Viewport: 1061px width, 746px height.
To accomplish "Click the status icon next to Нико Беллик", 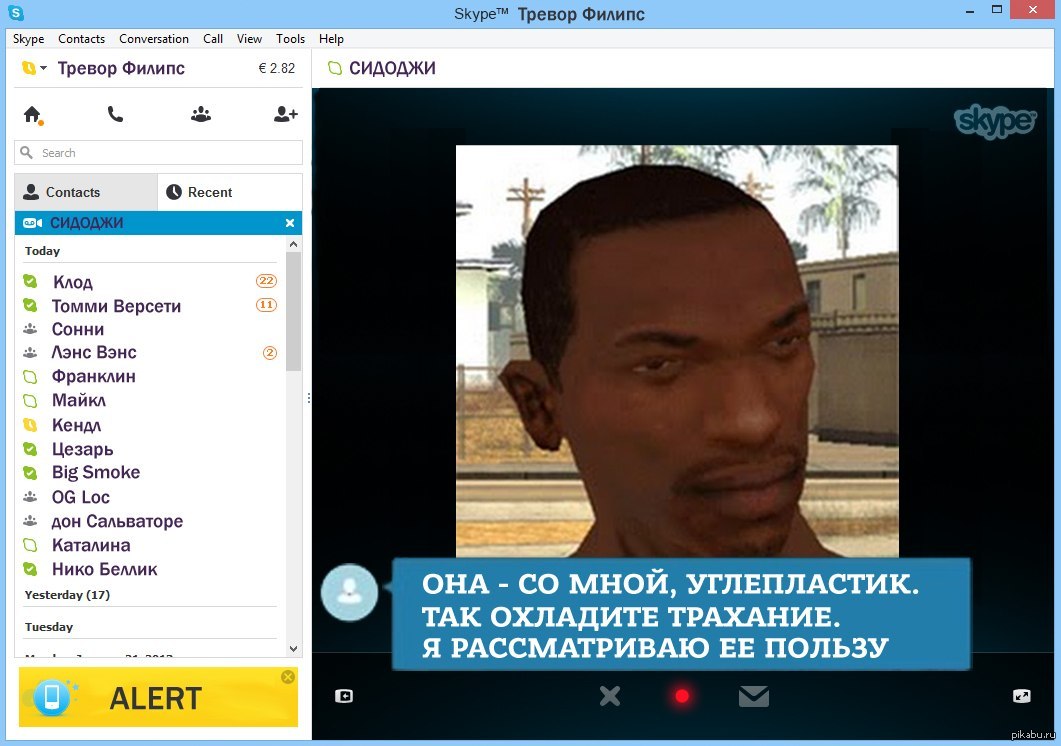I will (30, 569).
